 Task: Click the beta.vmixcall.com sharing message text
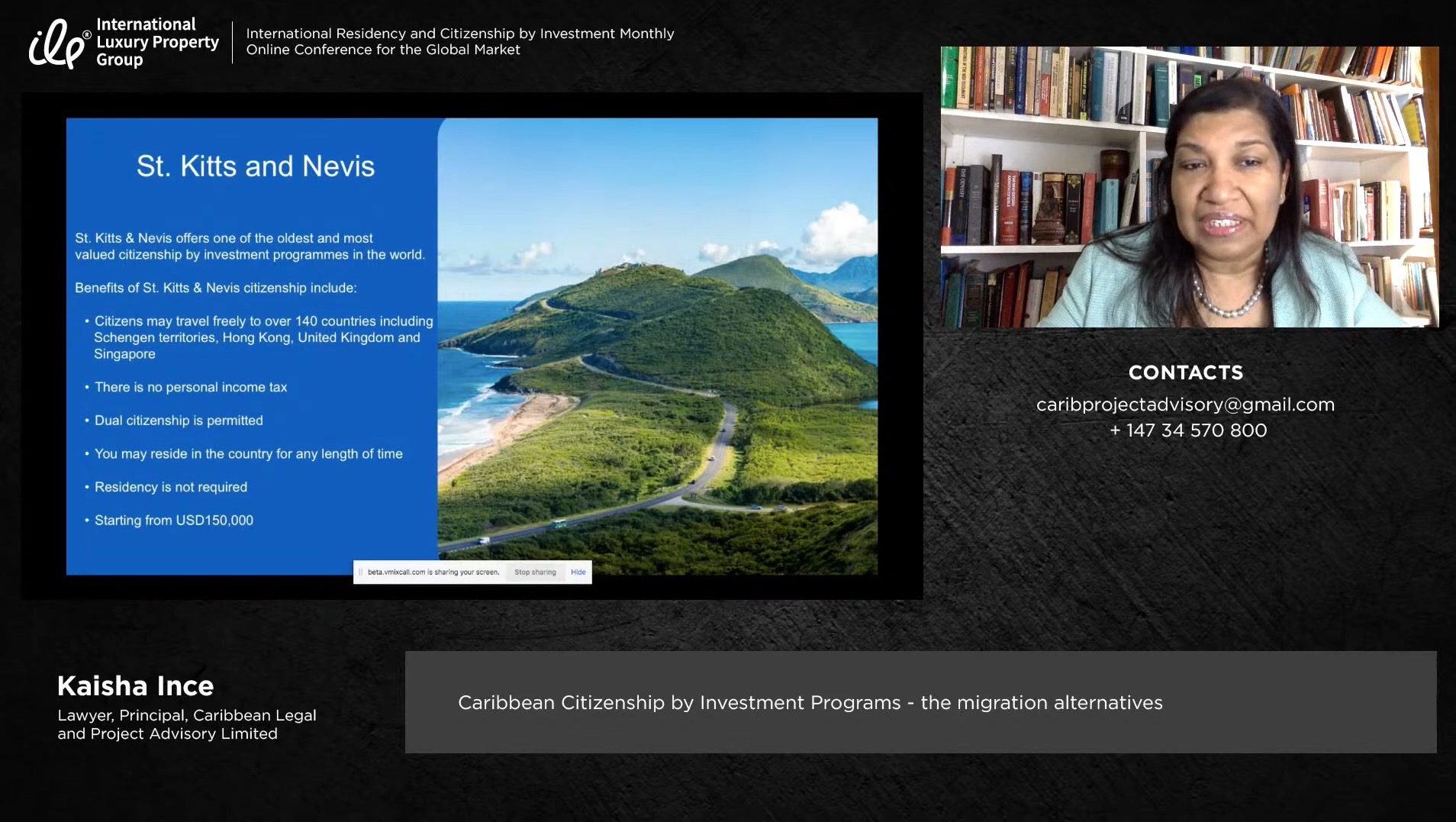click(x=433, y=572)
